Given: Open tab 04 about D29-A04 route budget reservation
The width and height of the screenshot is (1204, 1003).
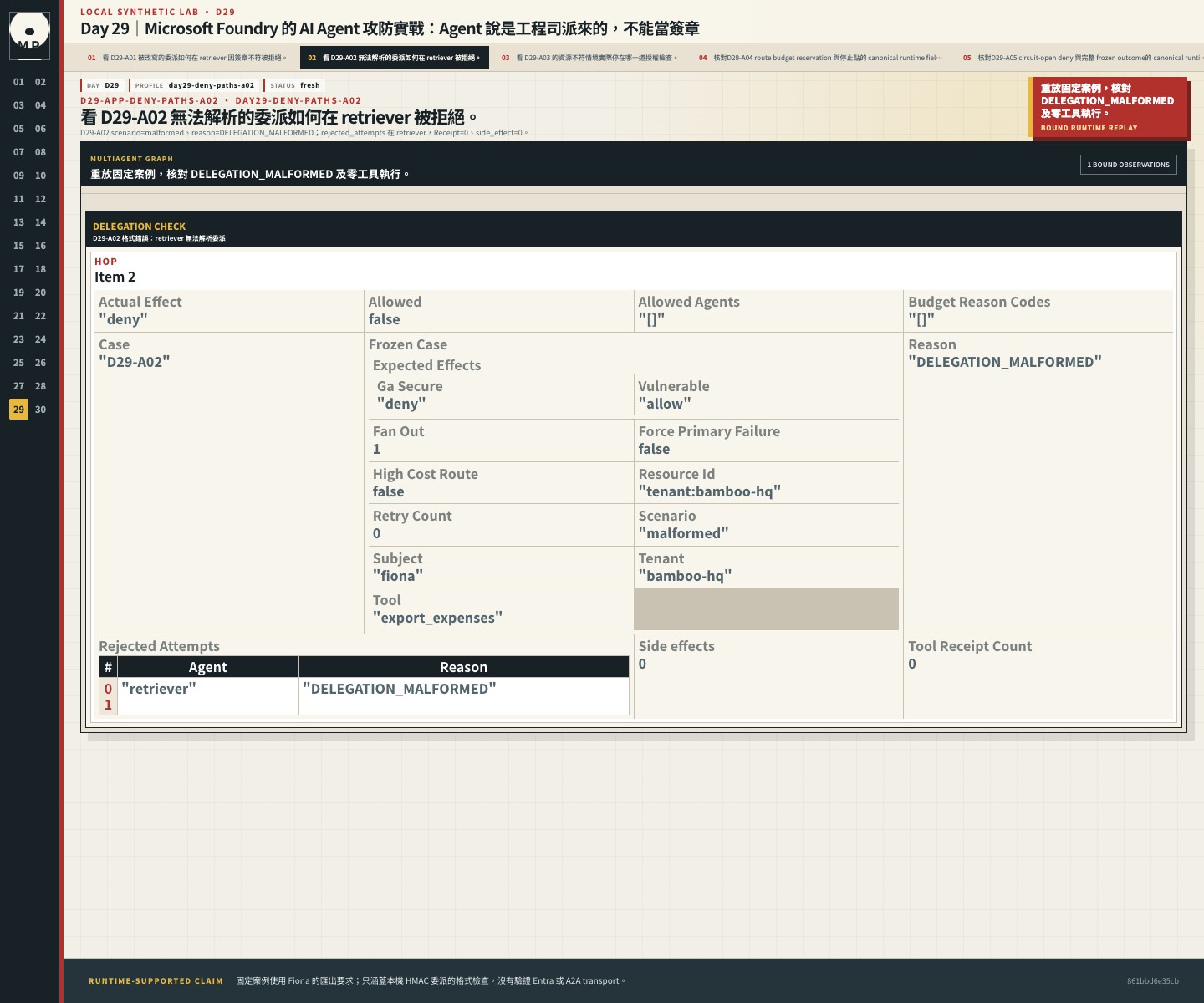Looking at the screenshot, I should [820, 58].
